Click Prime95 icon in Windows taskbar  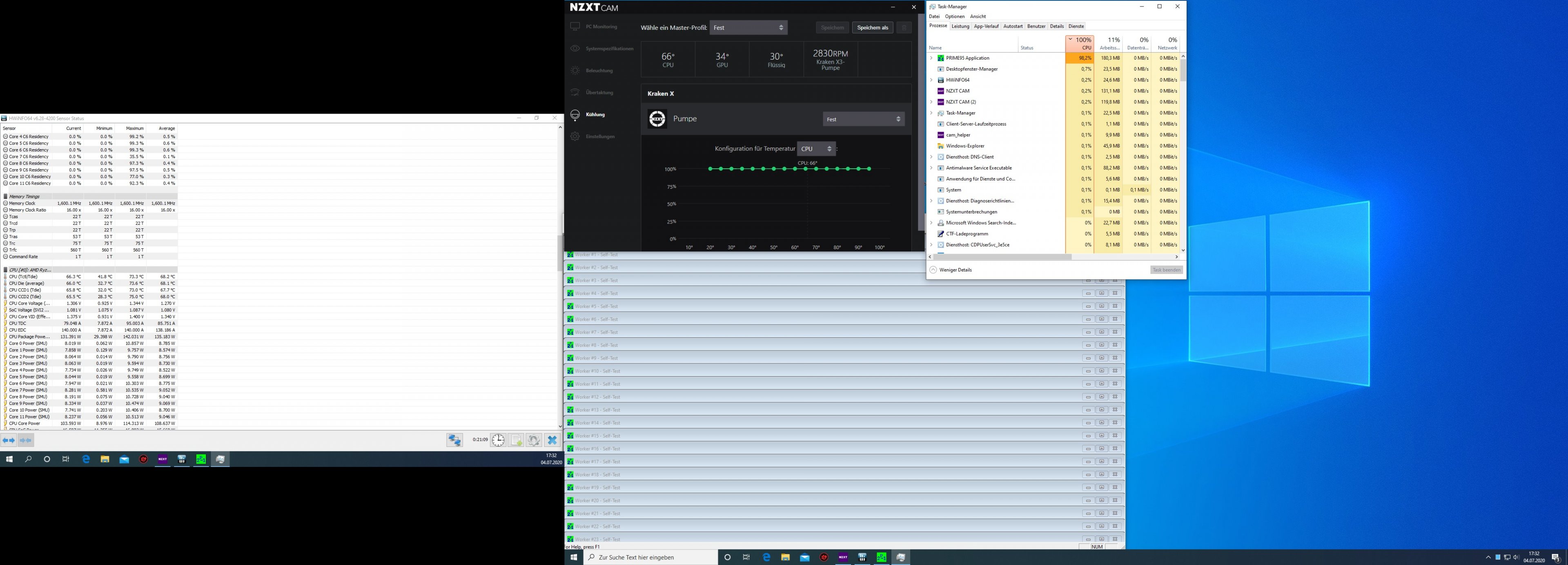pos(882,557)
